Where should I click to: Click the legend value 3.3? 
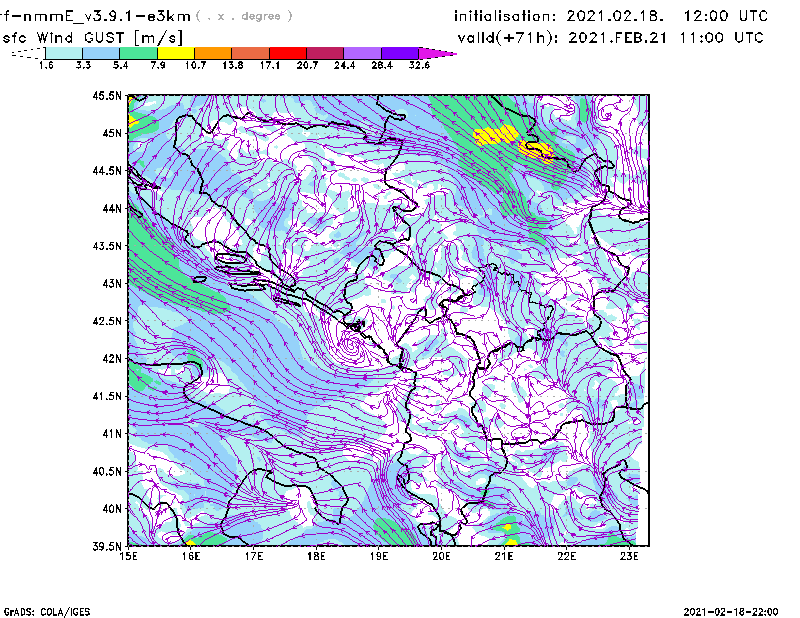click(83, 65)
